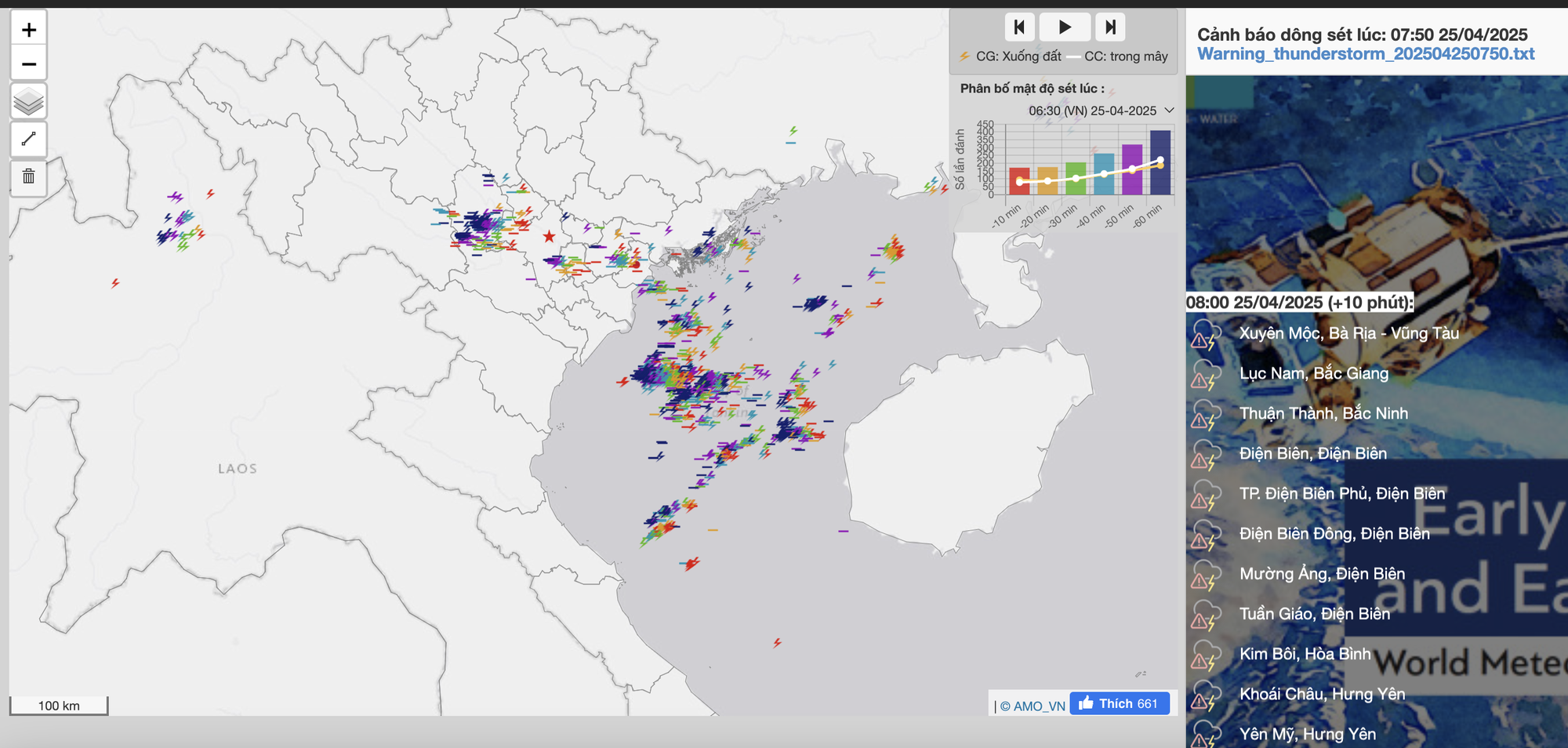Skip to the previous animation frame
This screenshot has height=748, width=1568.
coord(1019,27)
